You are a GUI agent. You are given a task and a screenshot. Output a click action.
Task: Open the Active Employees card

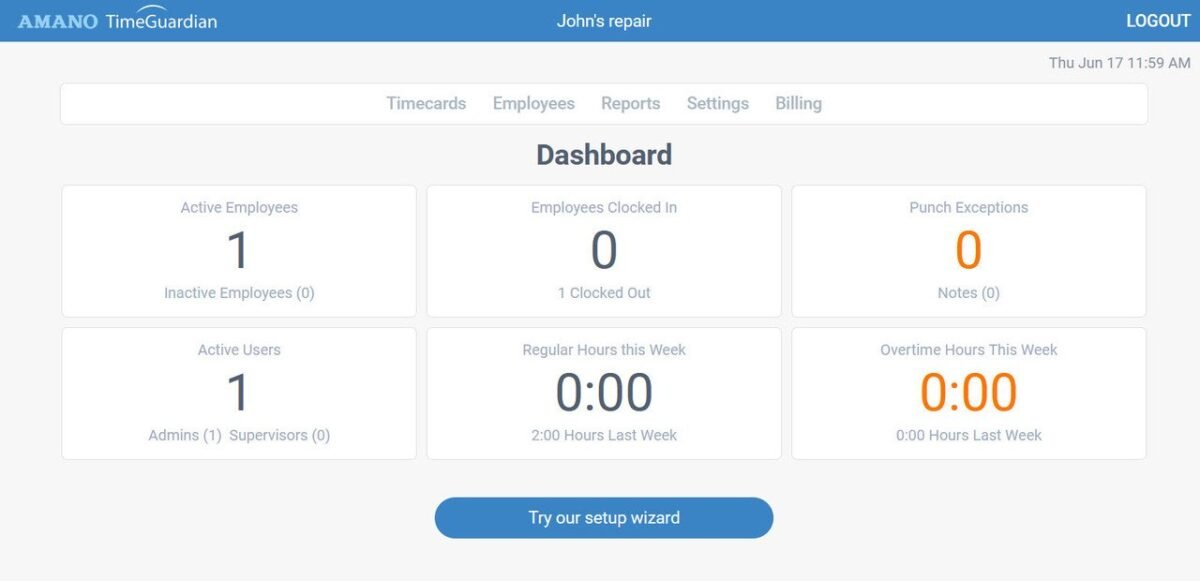tap(238, 250)
